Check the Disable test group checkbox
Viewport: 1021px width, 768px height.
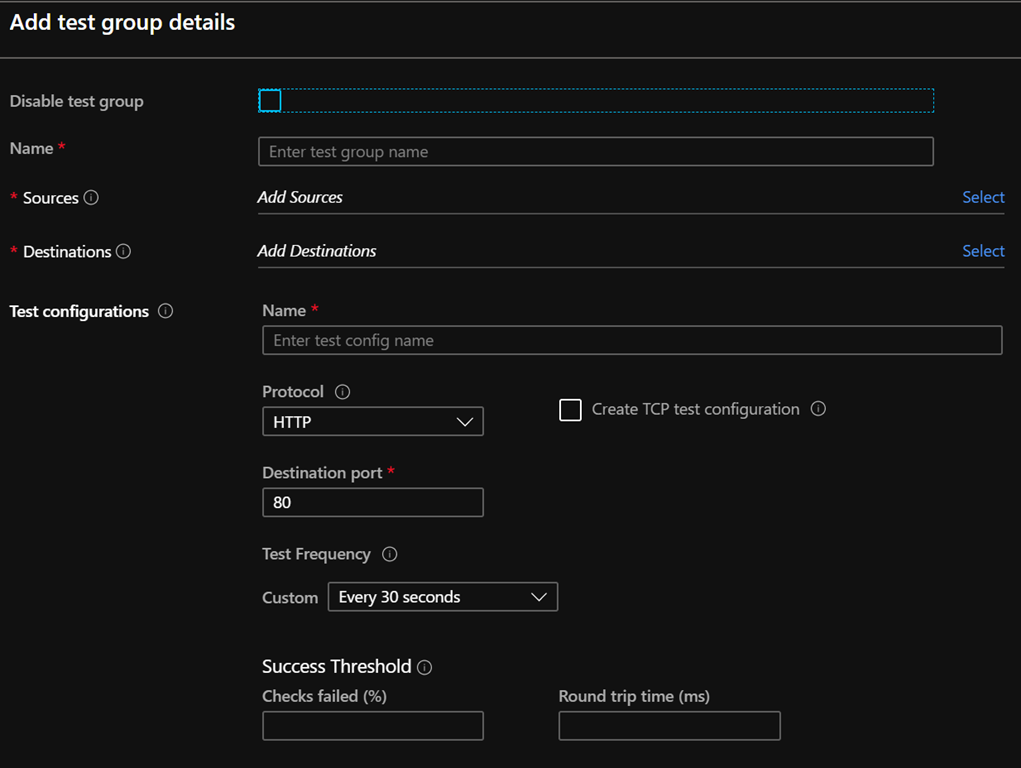point(270,100)
